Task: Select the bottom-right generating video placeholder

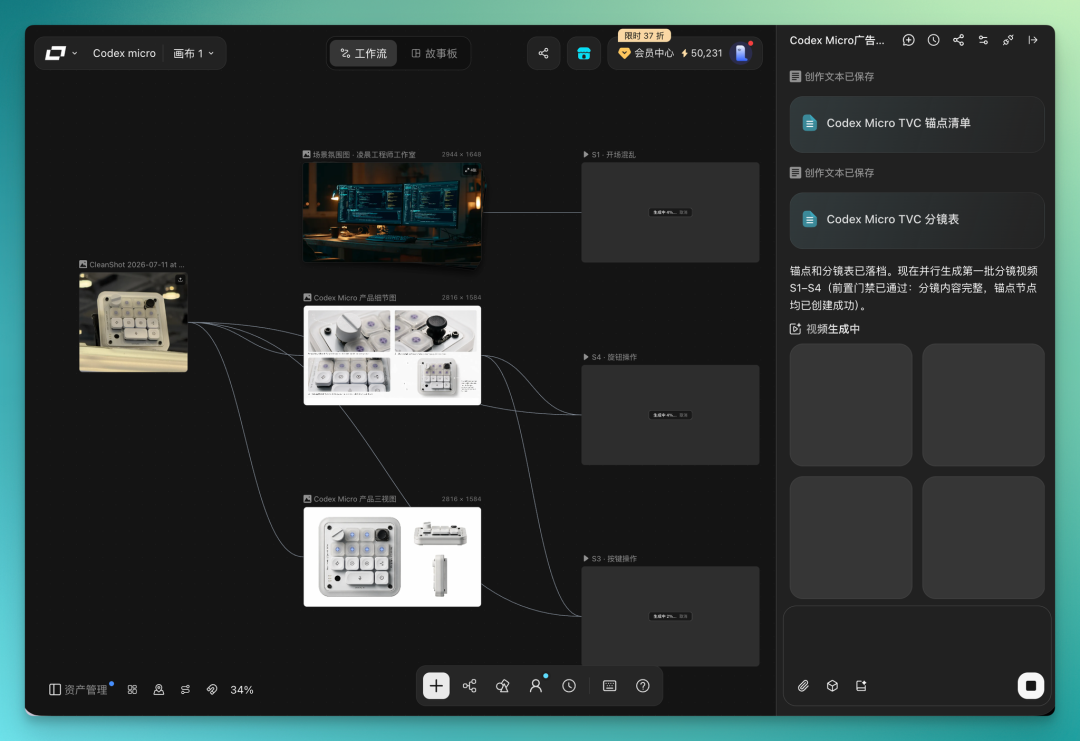Action: (x=983, y=537)
